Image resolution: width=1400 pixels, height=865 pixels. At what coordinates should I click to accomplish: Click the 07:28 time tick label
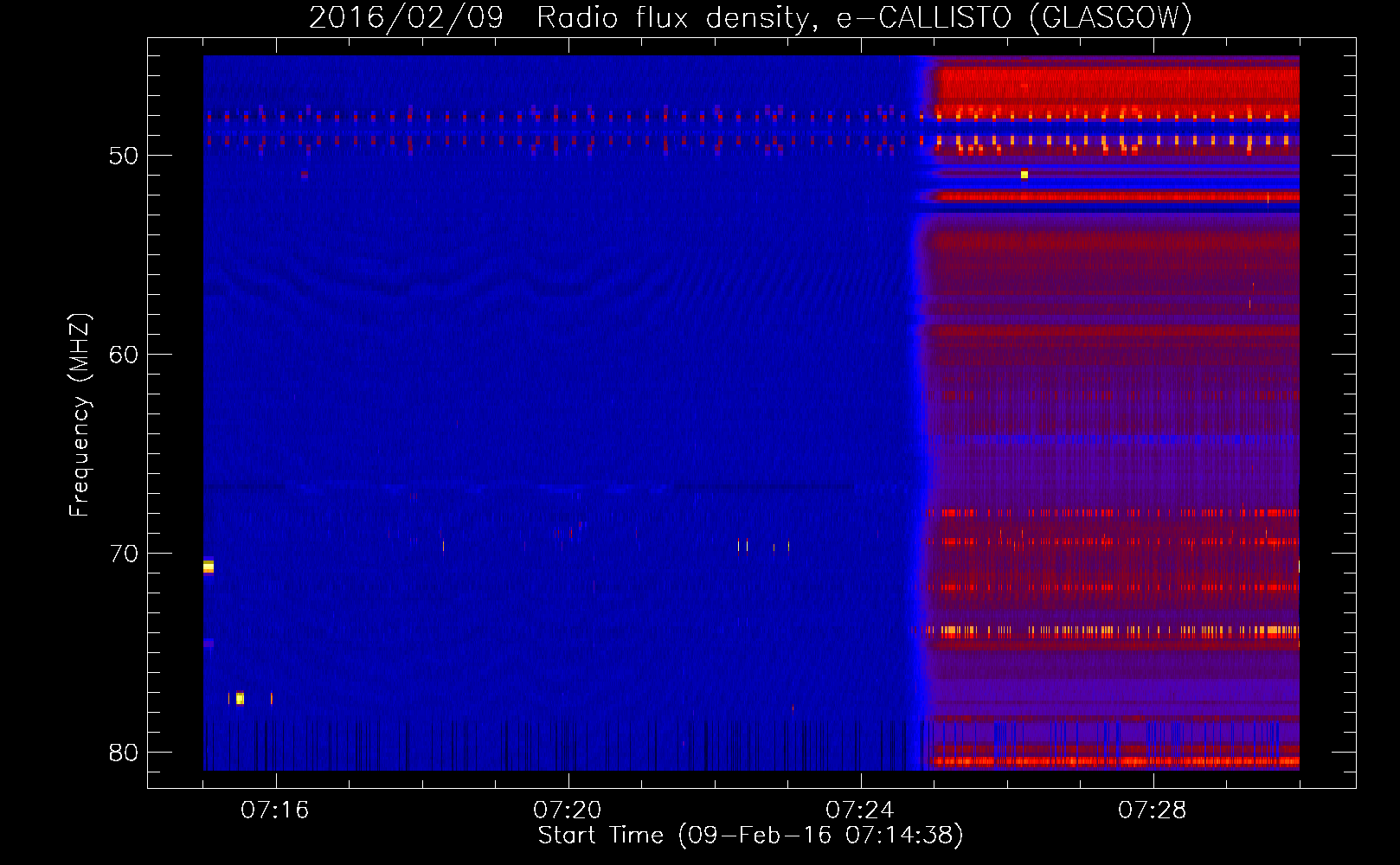[1153, 810]
